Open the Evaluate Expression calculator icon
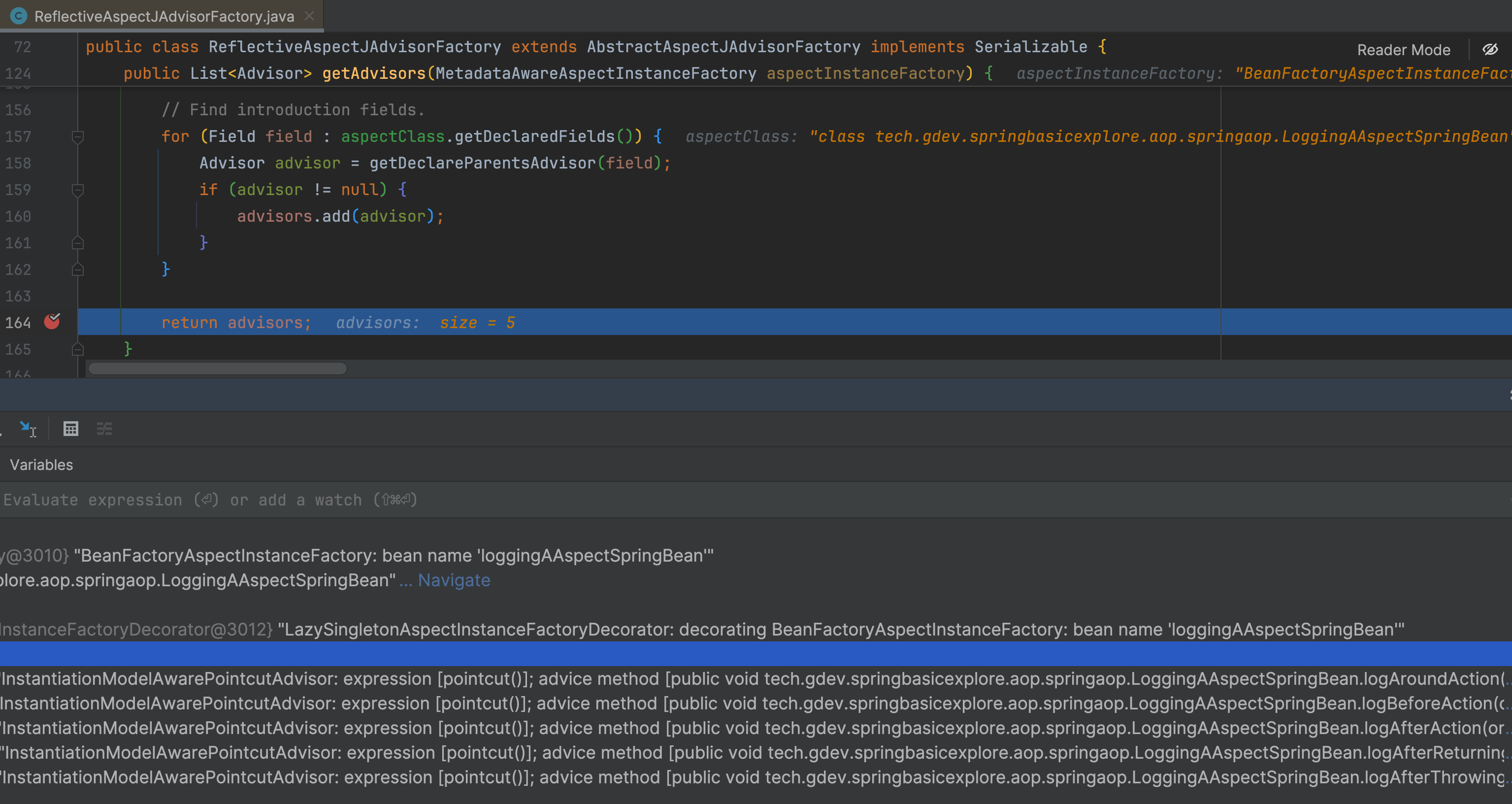1512x804 pixels. pos(70,429)
